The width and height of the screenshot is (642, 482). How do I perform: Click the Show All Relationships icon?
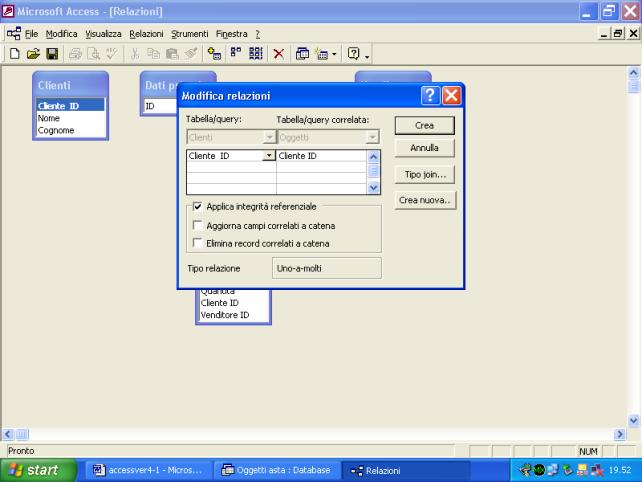pos(256,54)
